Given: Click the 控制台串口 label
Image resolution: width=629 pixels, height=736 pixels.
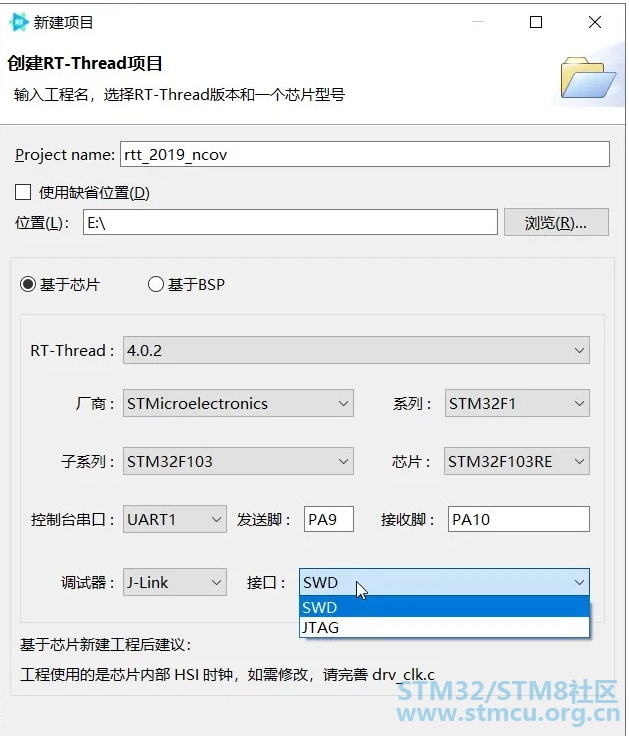Looking at the screenshot, I should pyautogui.click(x=73, y=520).
